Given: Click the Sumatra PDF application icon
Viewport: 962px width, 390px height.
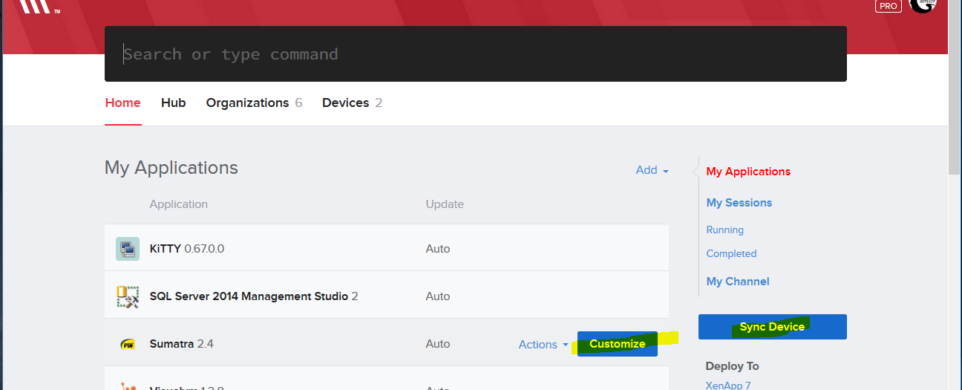Looking at the screenshot, I should [x=128, y=344].
